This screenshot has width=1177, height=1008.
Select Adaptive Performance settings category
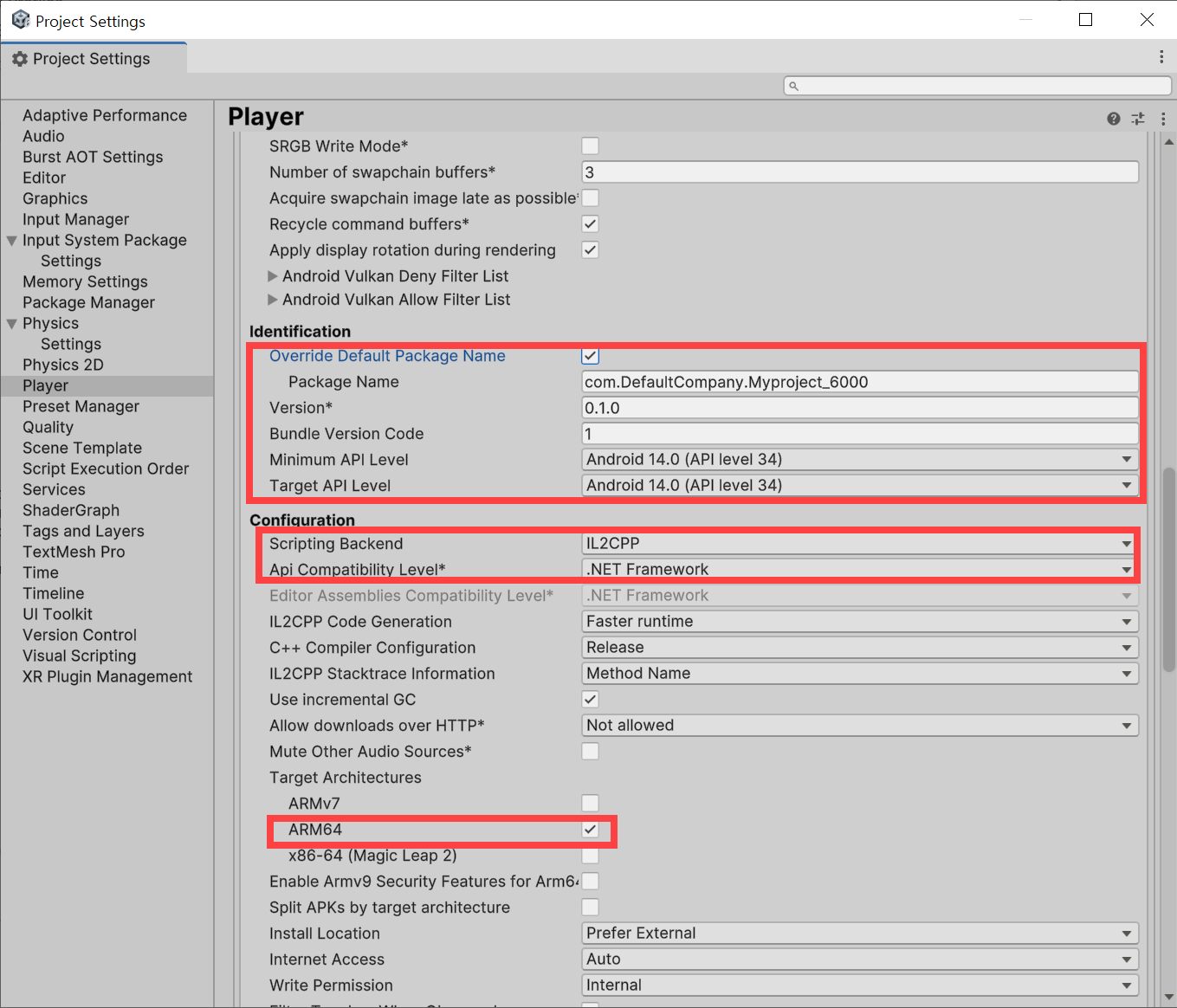pyautogui.click(x=105, y=116)
